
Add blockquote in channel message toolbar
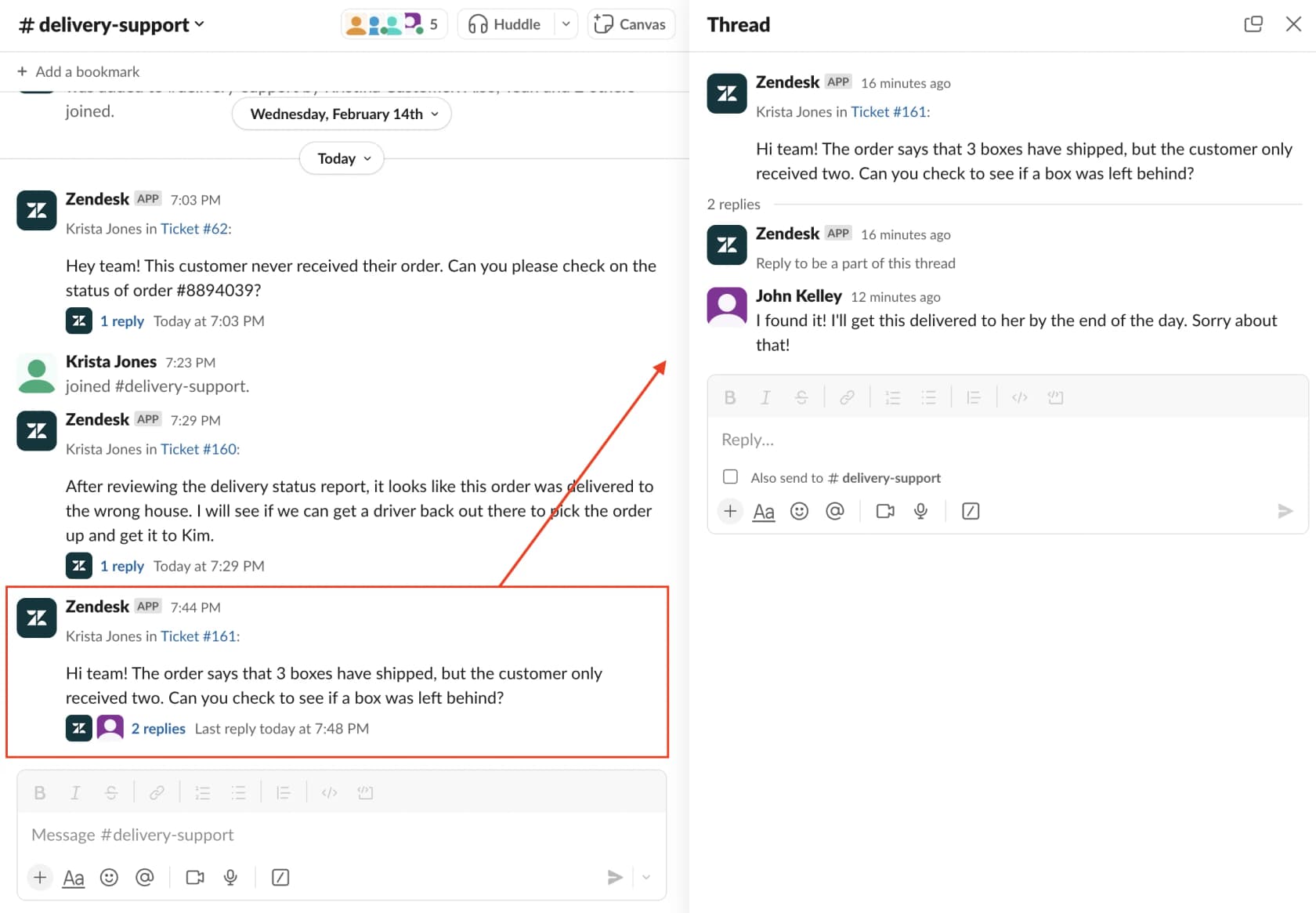[x=284, y=793]
